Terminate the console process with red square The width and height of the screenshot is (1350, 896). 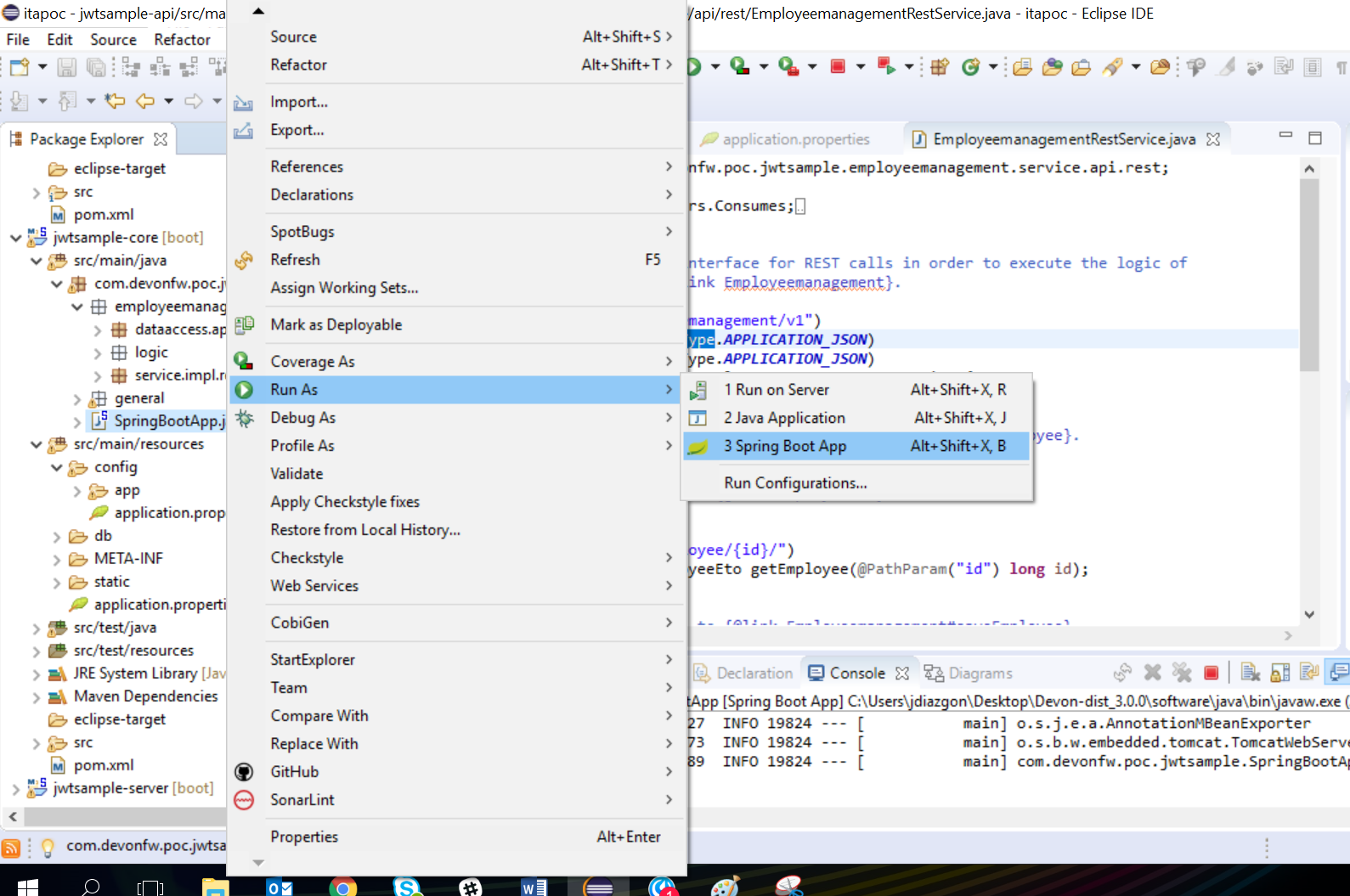coord(1212,673)
